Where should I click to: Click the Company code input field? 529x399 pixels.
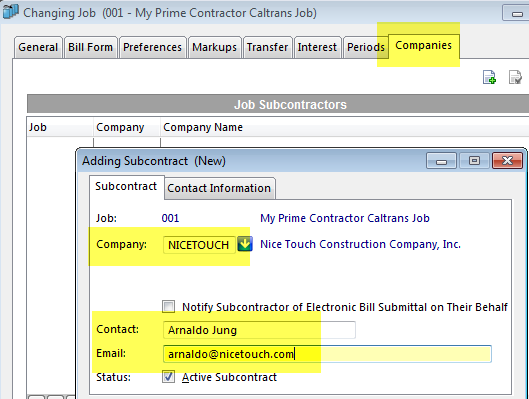click(x=199, y=245)
